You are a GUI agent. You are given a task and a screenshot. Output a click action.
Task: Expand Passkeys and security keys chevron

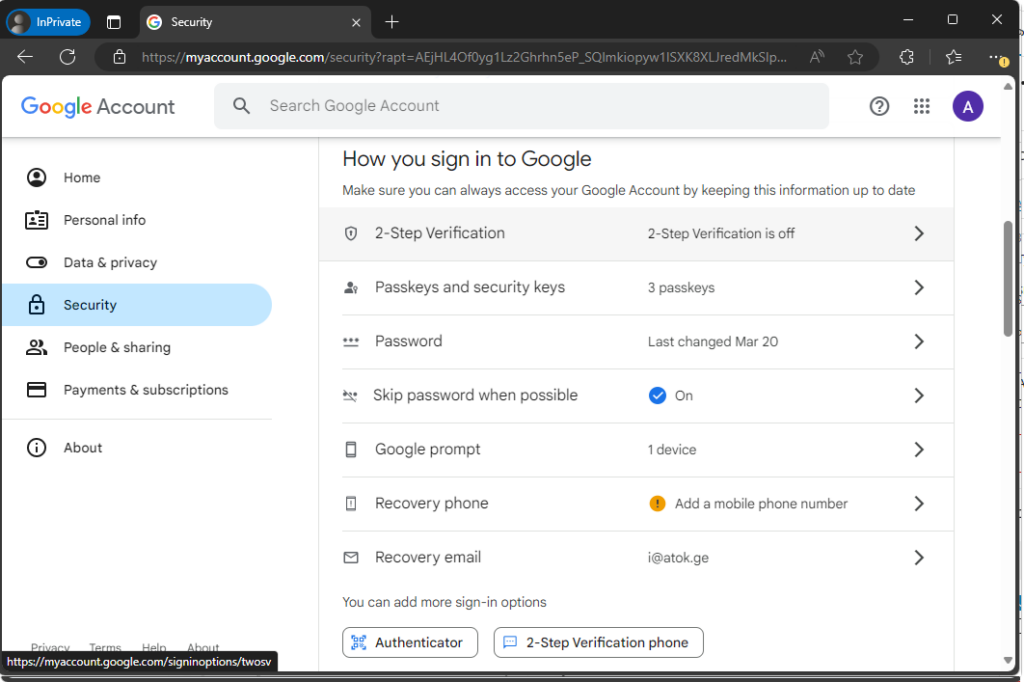(x=919, y=287)
